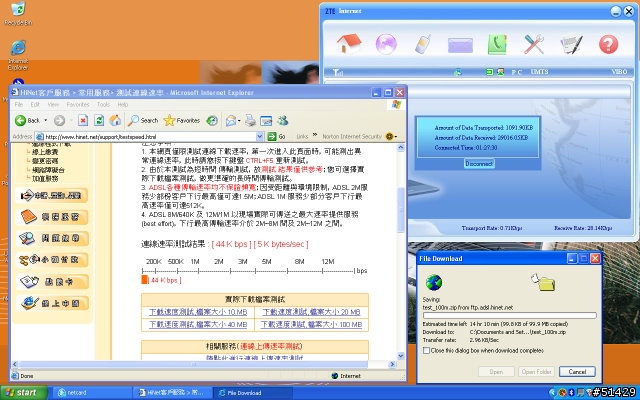Click the Internet zone status bar indicator

tap(346, 376)
